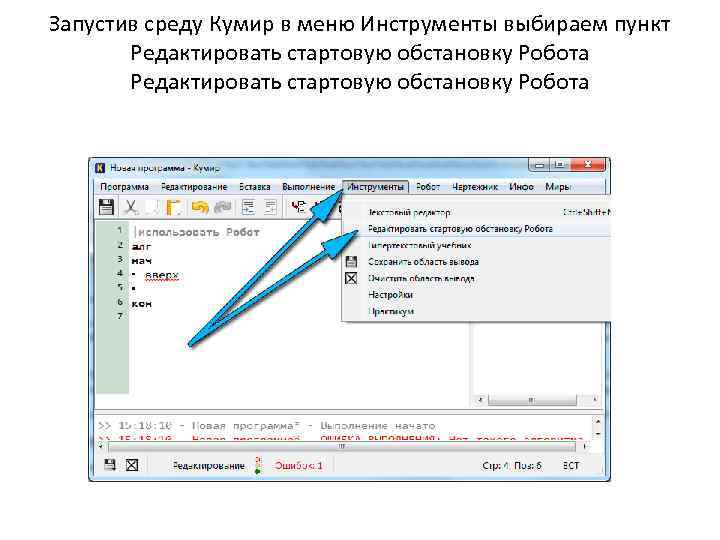Image resolution: width=720 pixels, height=540 pixels.
Task: Click the yellow Undo arrow icon
Action: click(x=200, y=208)
